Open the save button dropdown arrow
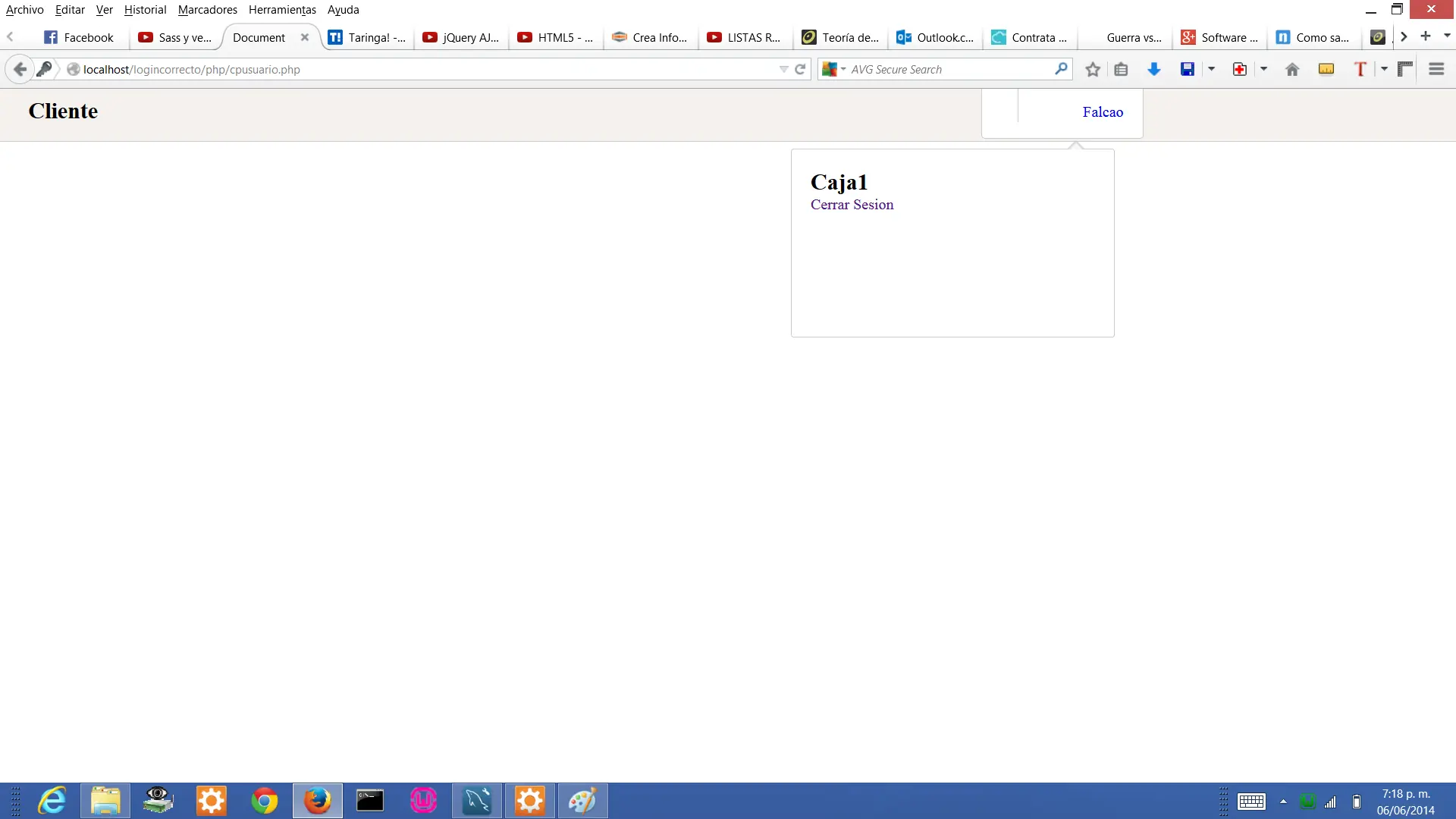1456x819 pixels. coord(1210,69)
